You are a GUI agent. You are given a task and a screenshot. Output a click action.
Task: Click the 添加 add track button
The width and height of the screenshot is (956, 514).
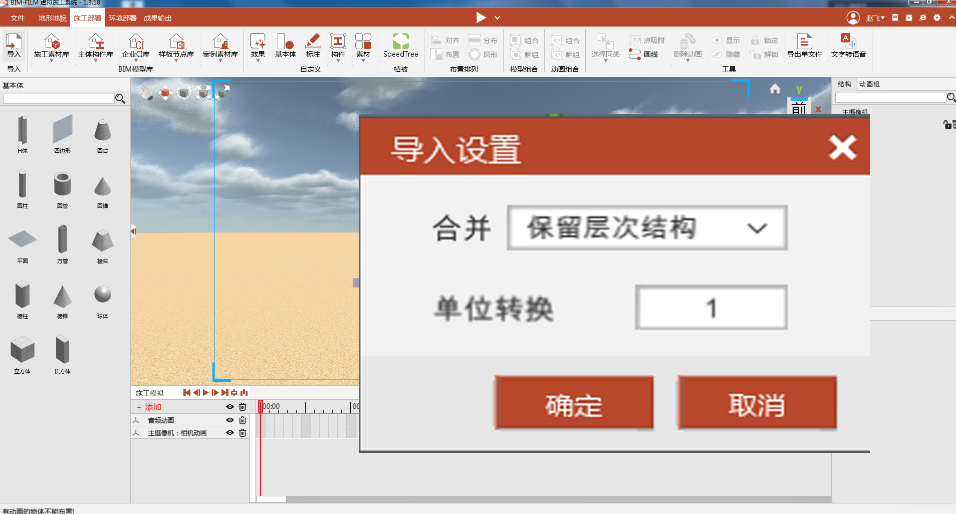(x=149, y=407)
